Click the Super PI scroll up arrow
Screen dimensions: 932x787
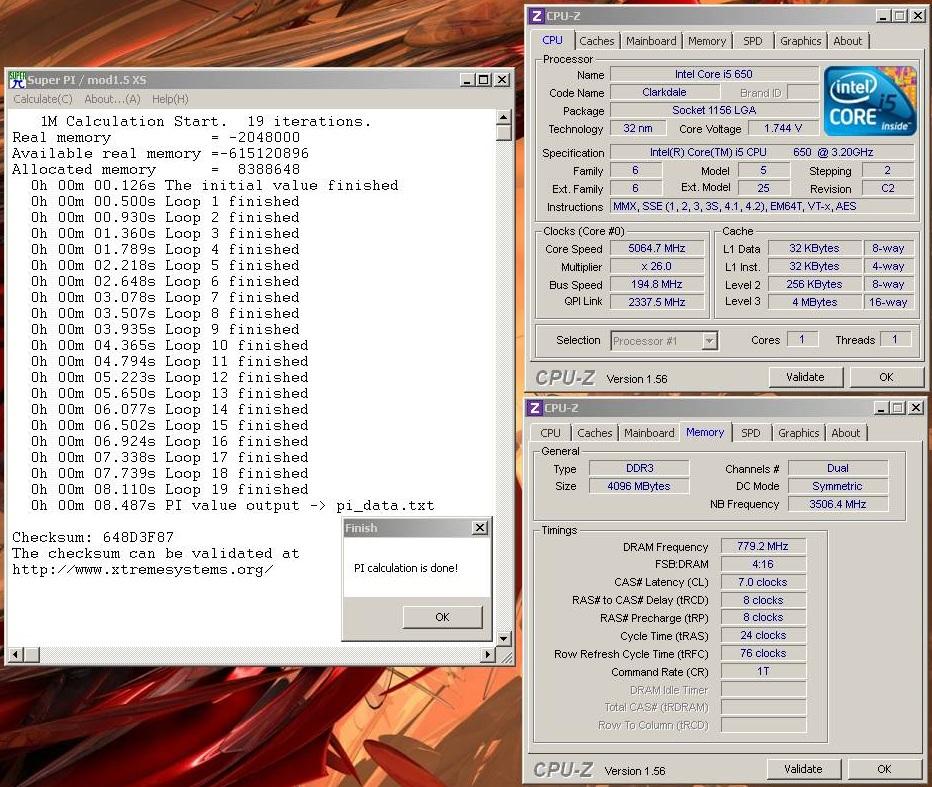pyautogui.click(x=503, y=117)
